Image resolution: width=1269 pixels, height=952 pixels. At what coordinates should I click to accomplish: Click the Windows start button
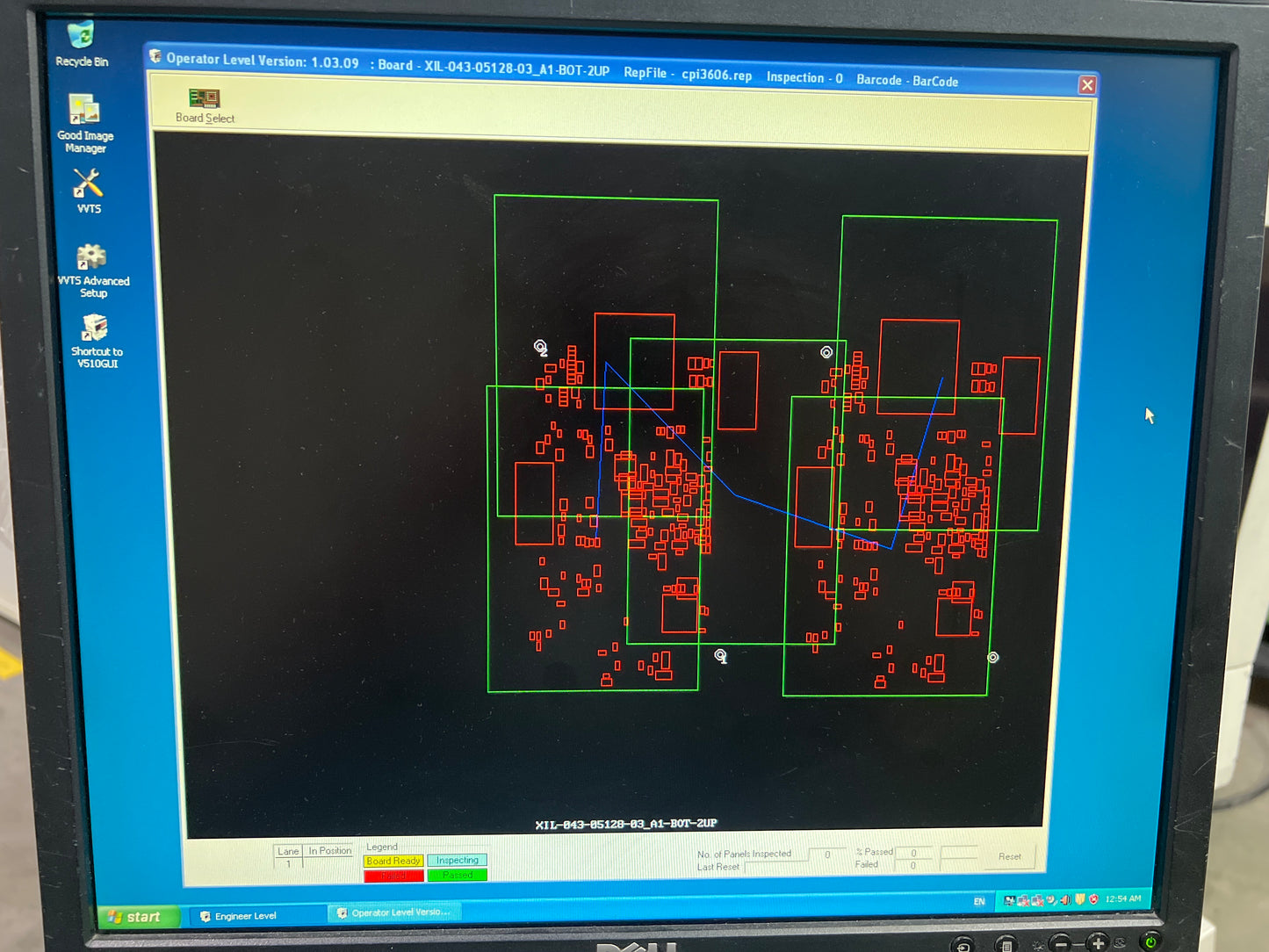[x=135, y=917]
